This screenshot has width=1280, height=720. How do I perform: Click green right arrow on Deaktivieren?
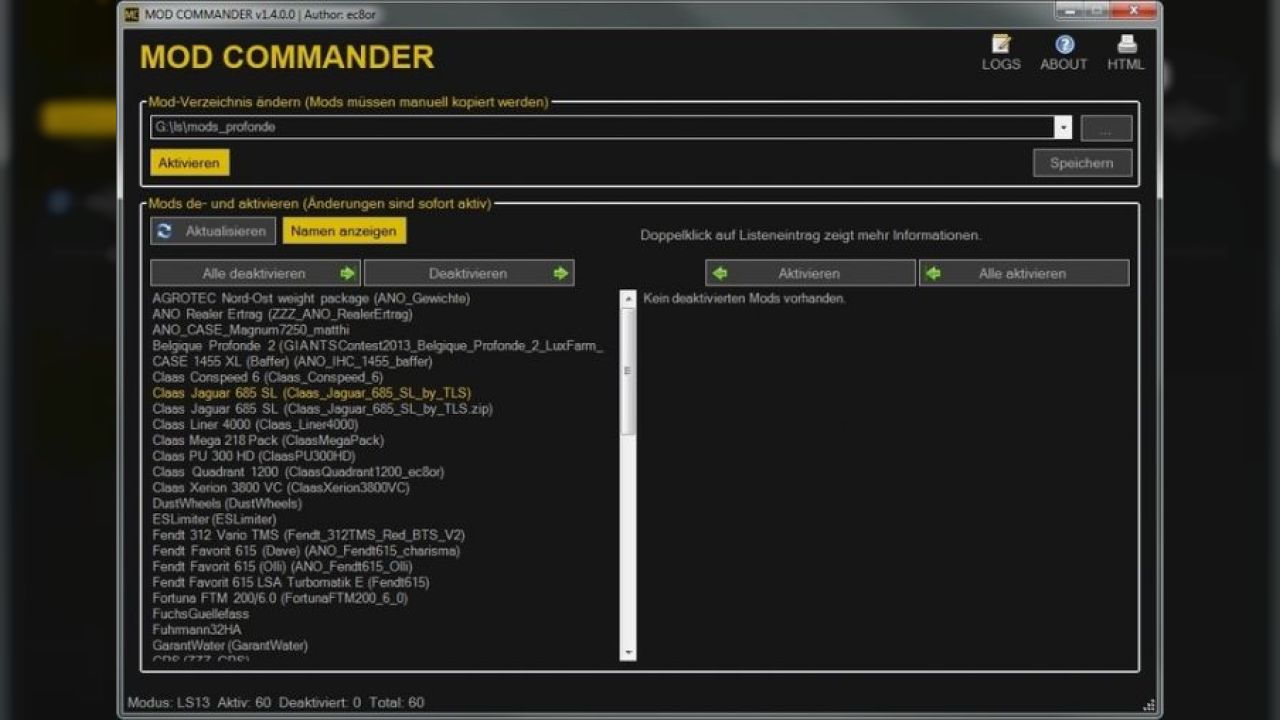tap(561, 273)
